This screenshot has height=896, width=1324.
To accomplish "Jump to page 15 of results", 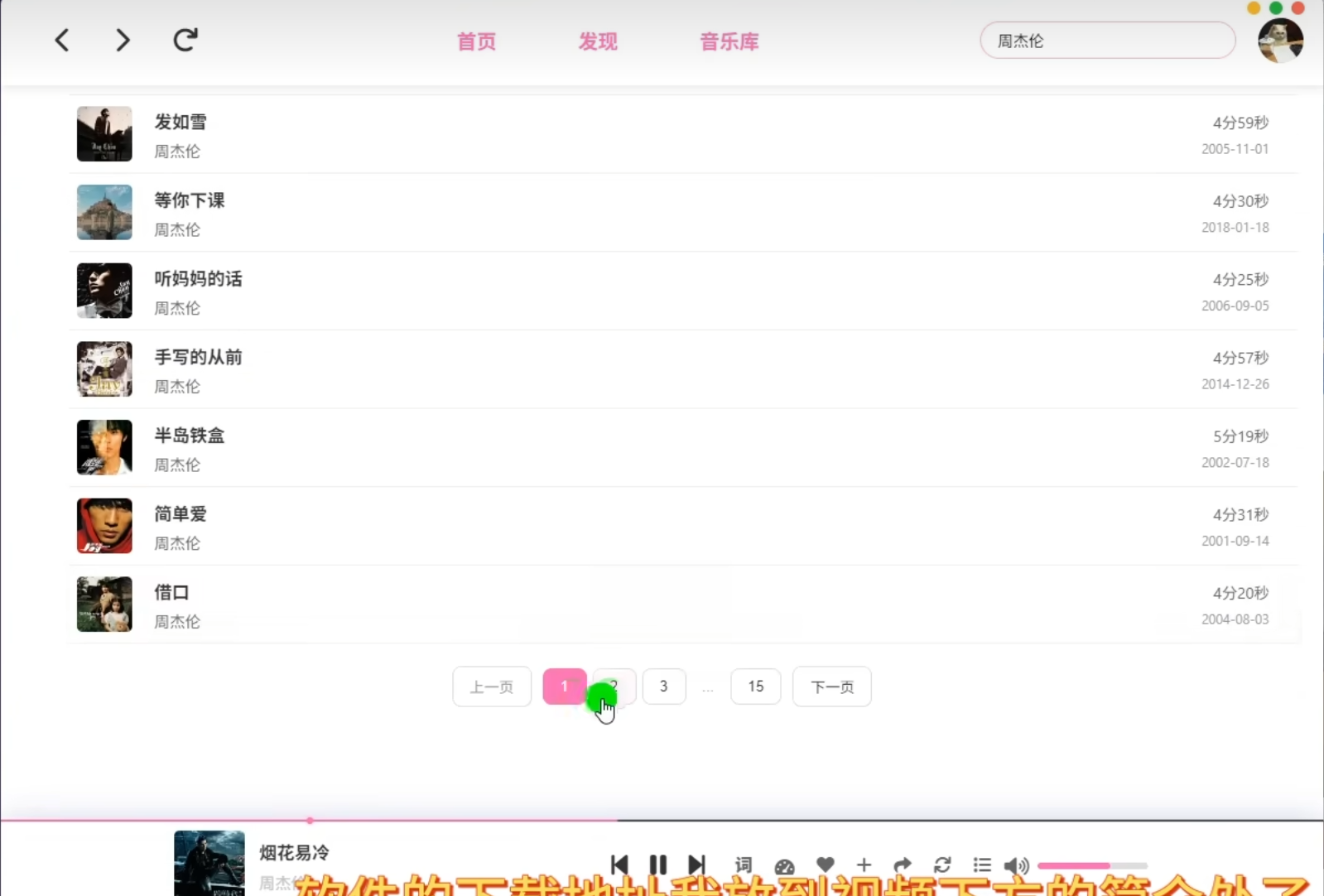I will (755, 686).
